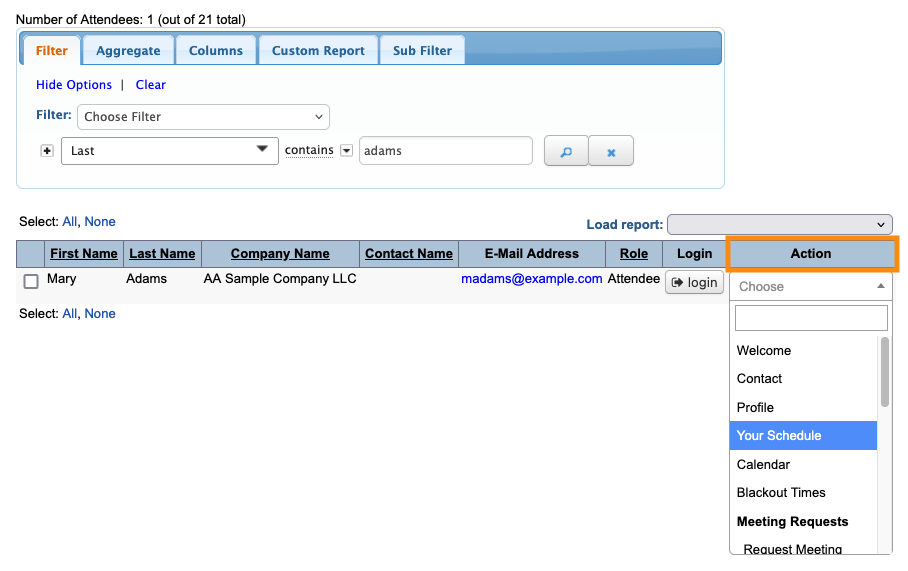Sort by Last Name column header
The image size is (908, 571).
click(x=162, y=254)
